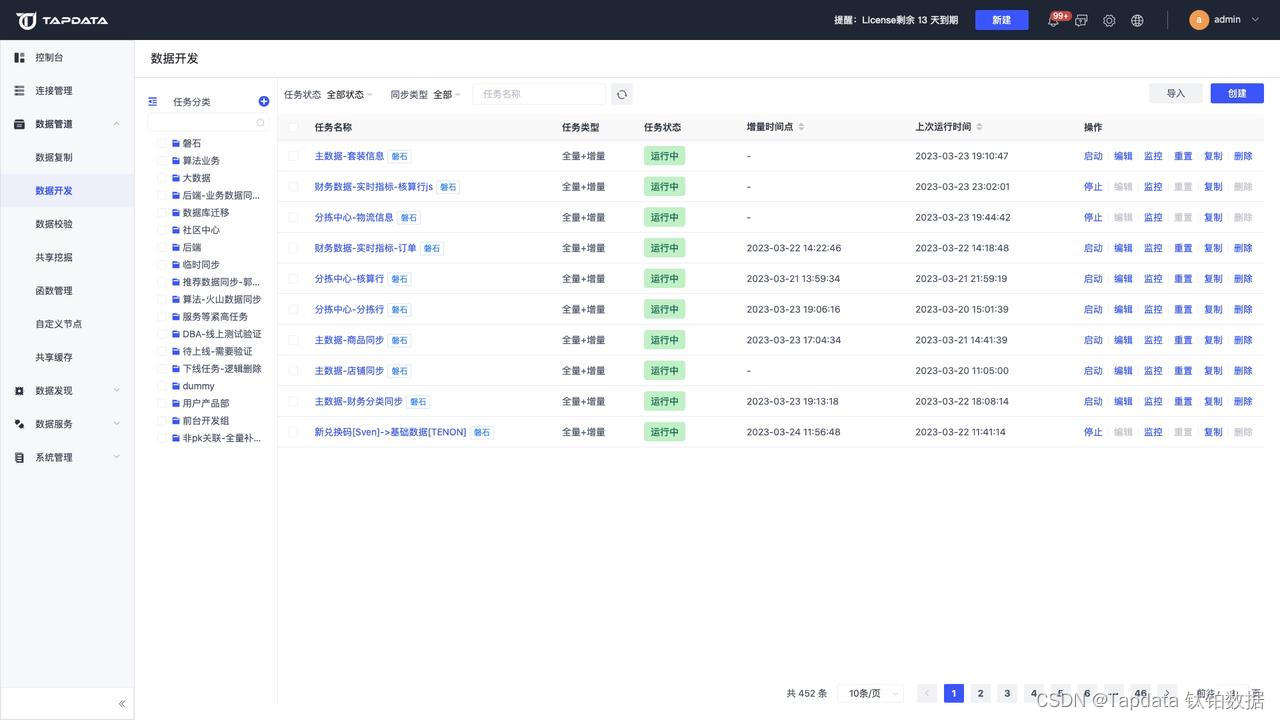Expand the 数据发现 menu chevron
The width and height of the screenshot is (1280, 720).
tap(116, 391)
